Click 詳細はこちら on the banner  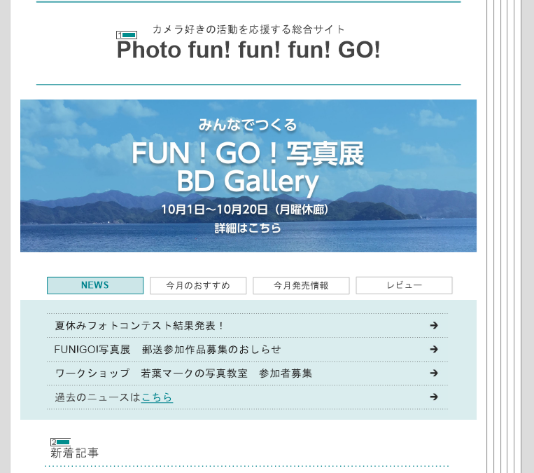pyautogui.click(x=248, y=228)
